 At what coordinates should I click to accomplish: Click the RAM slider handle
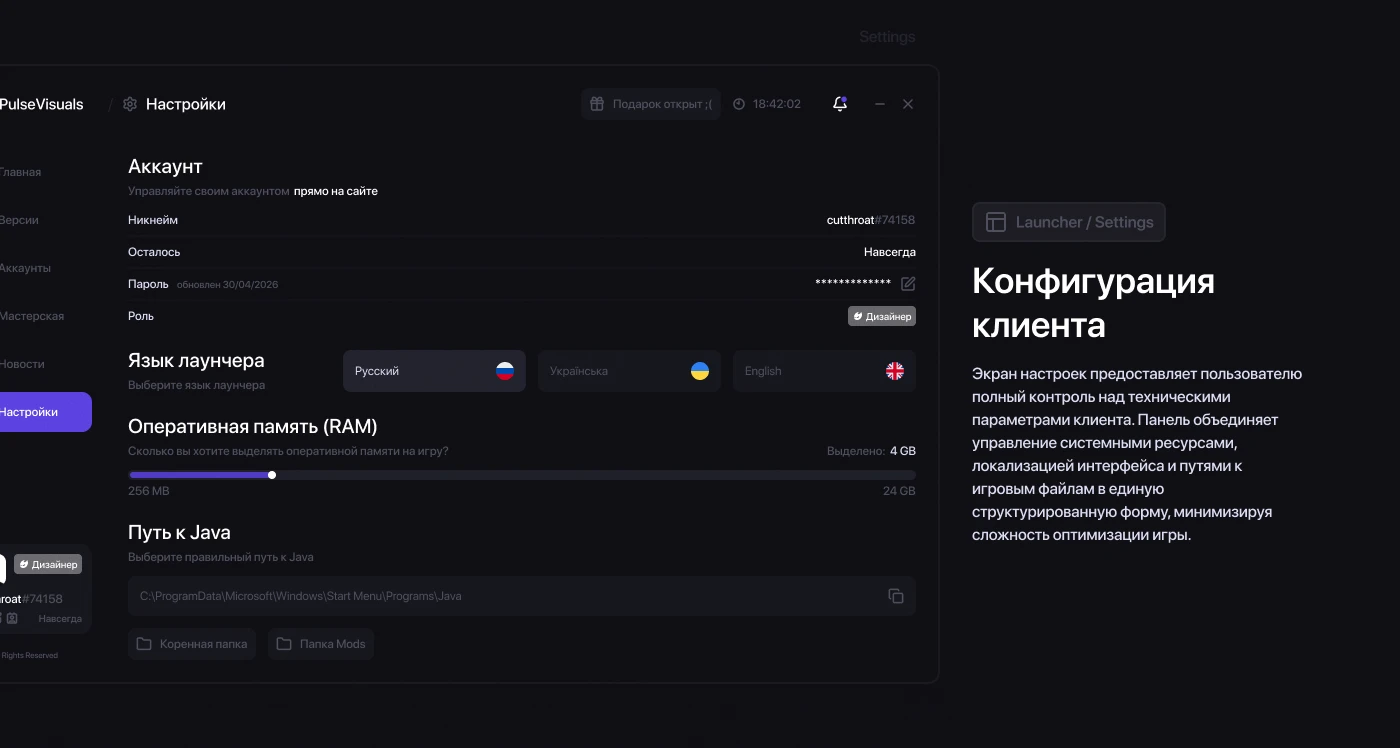click(272, 475)
